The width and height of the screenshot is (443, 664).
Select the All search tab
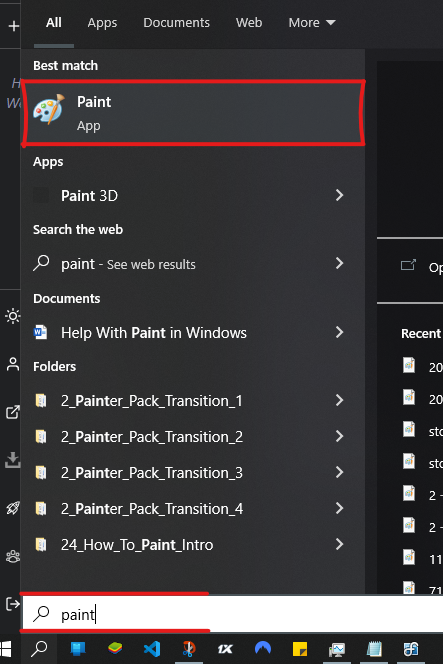[54, 22]
